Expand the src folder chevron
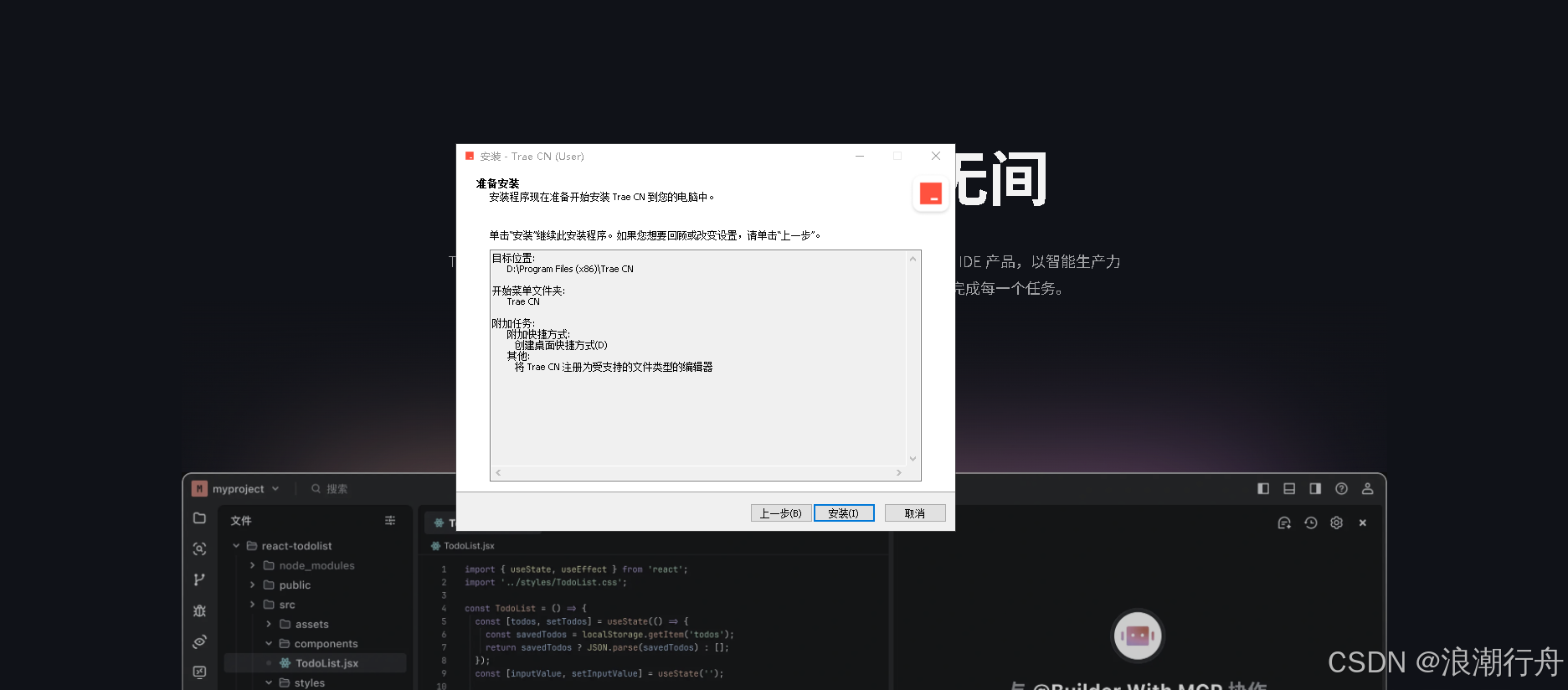The image size is (1568, 690). point(252,605)
